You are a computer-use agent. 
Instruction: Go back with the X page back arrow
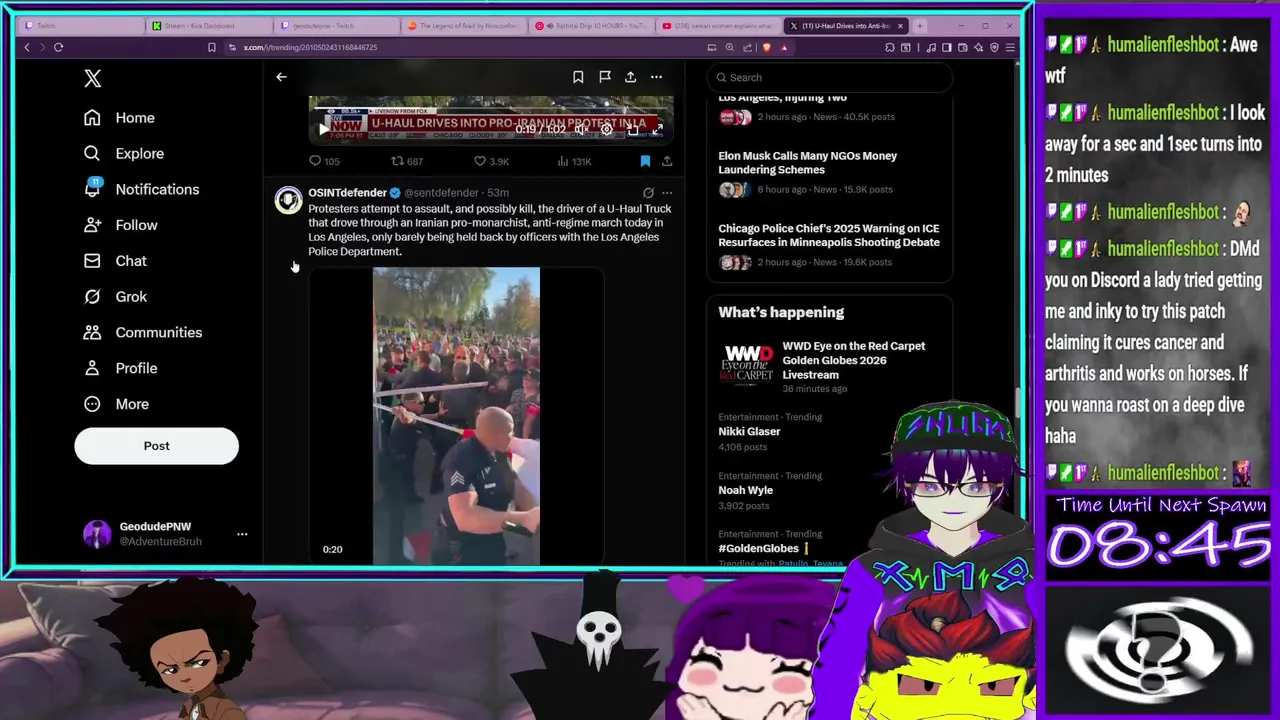[x=281, y=77]
